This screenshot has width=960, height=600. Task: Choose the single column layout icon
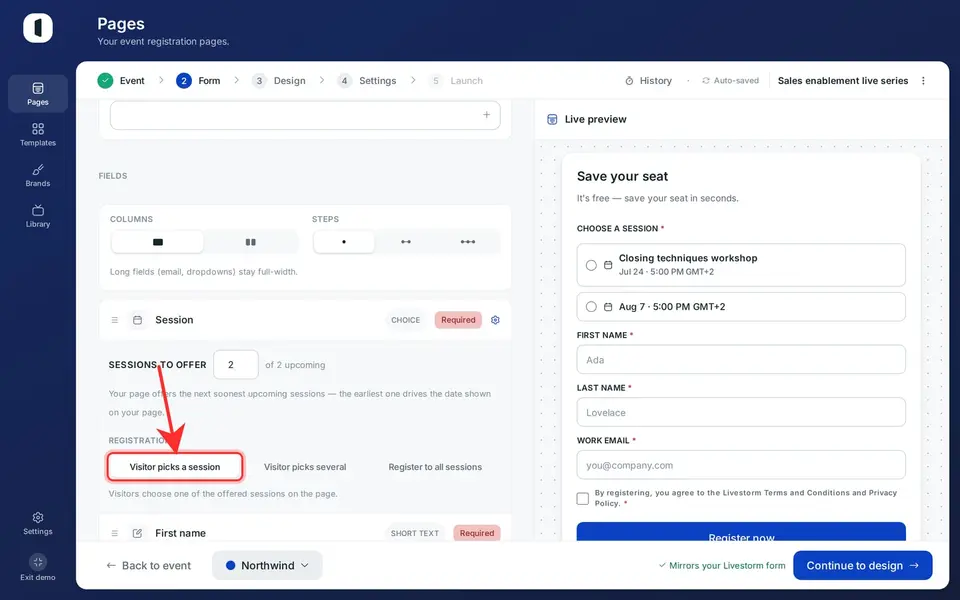coord(157,242)
